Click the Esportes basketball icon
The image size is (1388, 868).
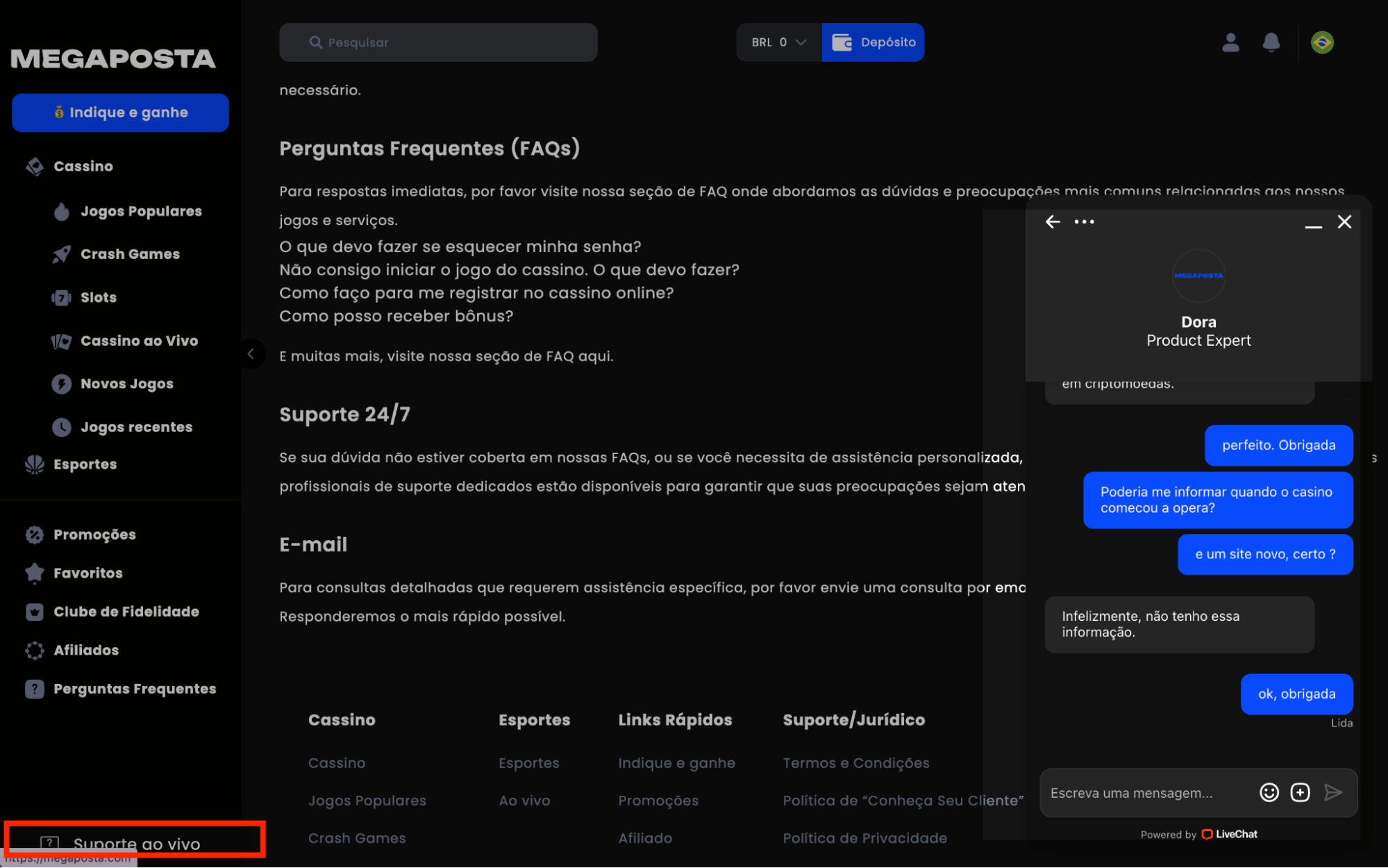point(35,465)
